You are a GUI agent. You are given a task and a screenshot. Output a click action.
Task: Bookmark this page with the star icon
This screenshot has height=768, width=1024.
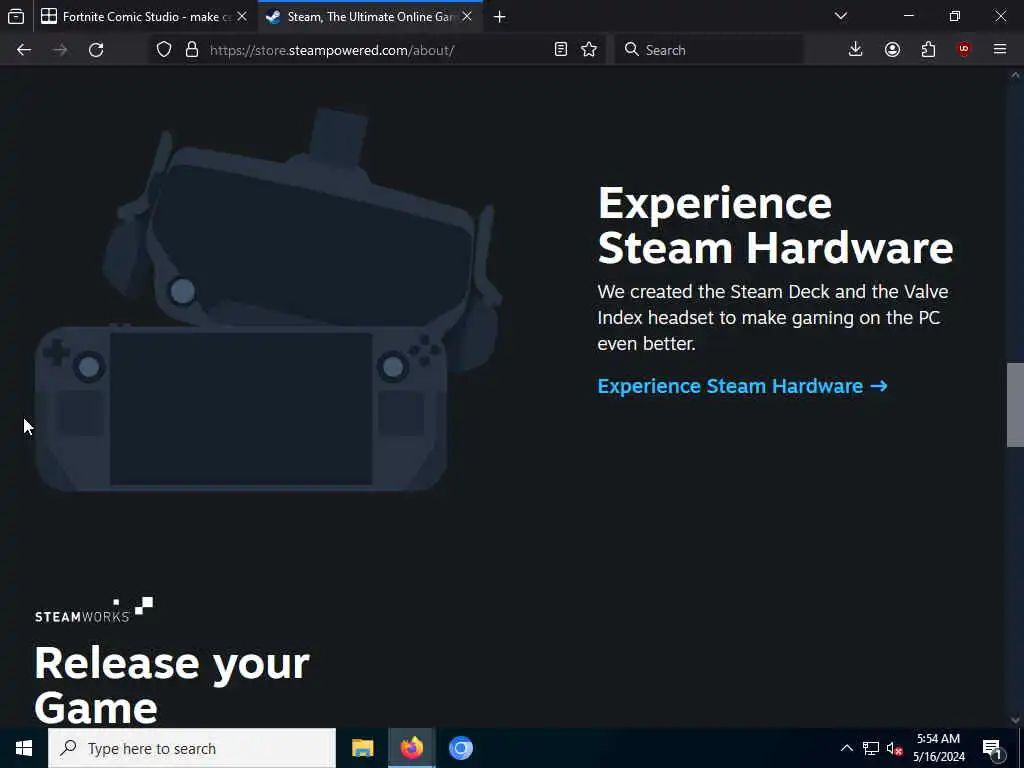click(x=589, y=50)
